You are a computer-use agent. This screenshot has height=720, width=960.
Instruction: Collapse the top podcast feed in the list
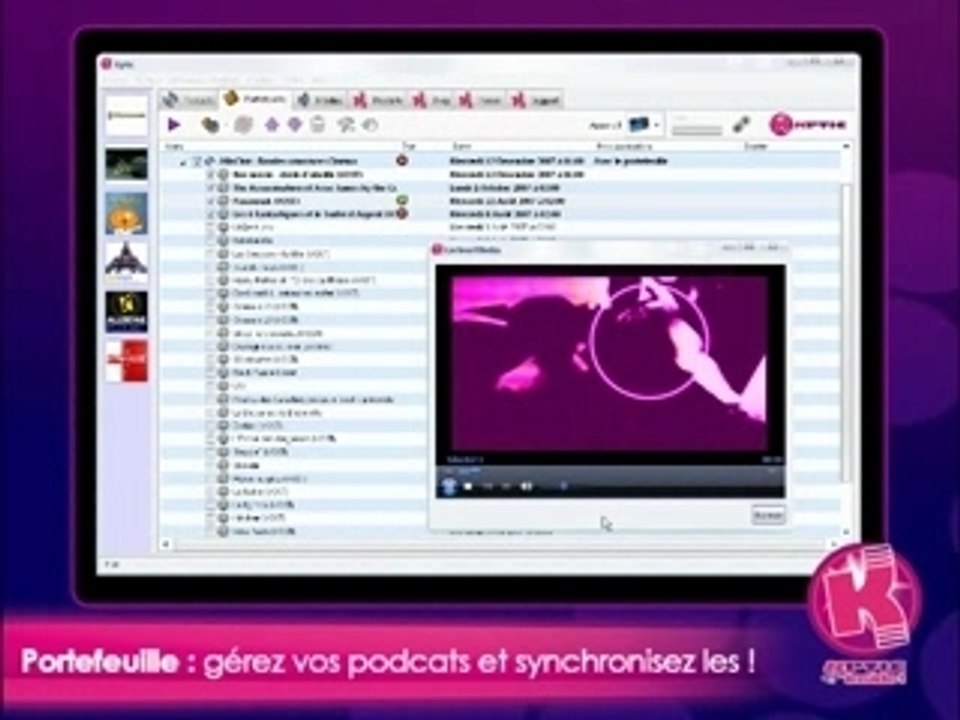182,162
